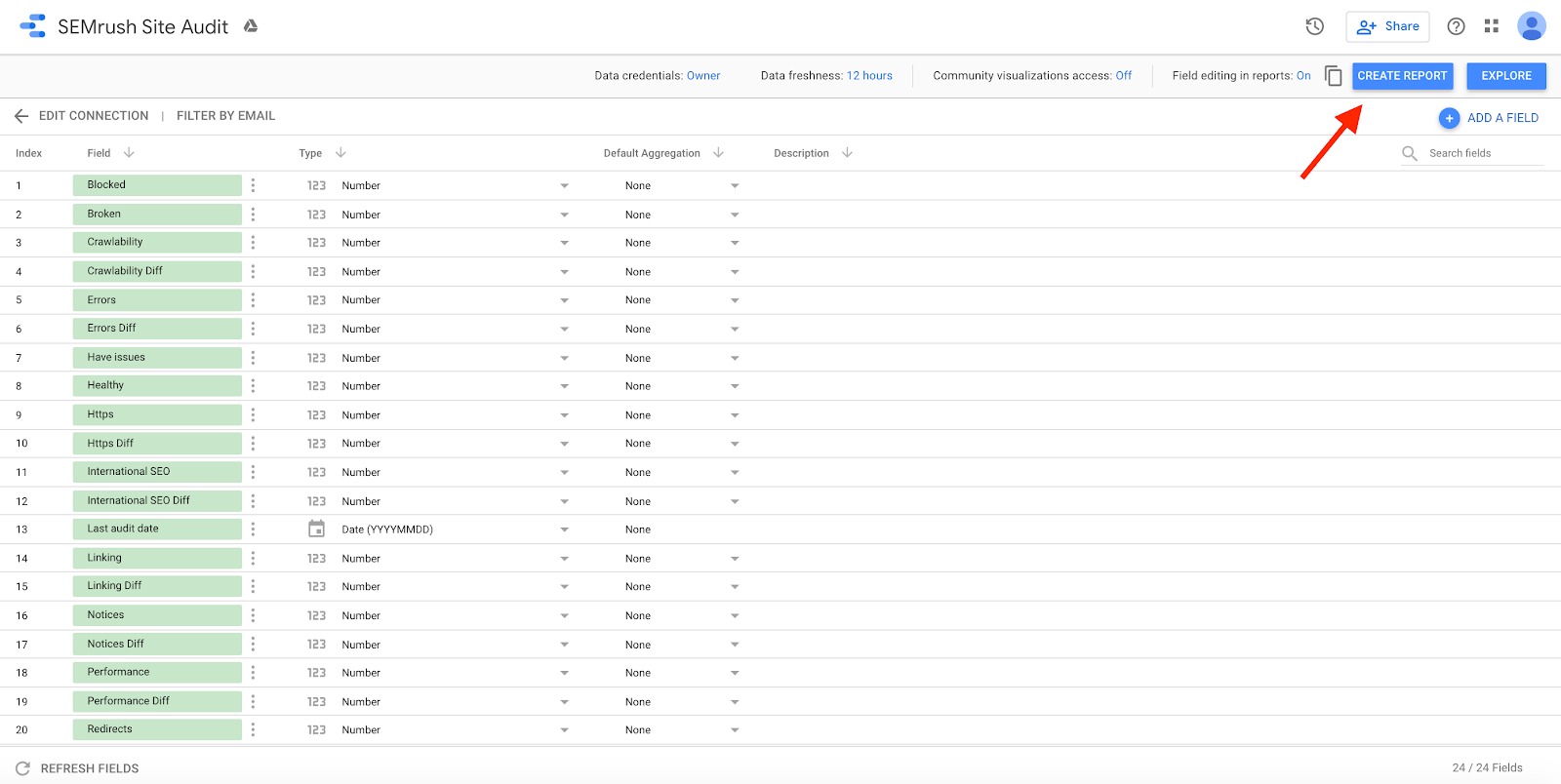
Task: Click the Search fields input
Action: click(1483, 153)
